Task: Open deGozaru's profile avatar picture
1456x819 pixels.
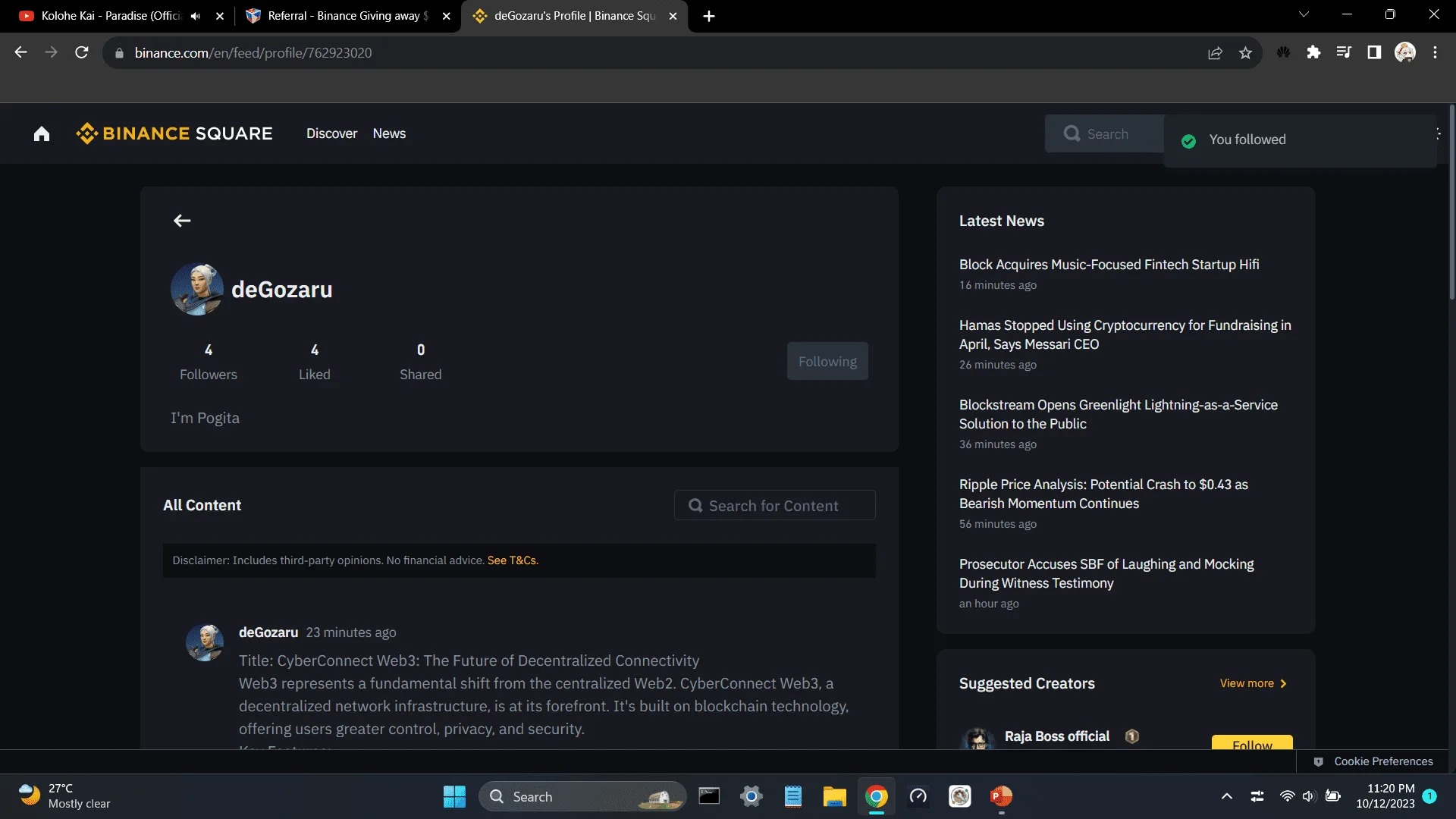Action: 197,289
